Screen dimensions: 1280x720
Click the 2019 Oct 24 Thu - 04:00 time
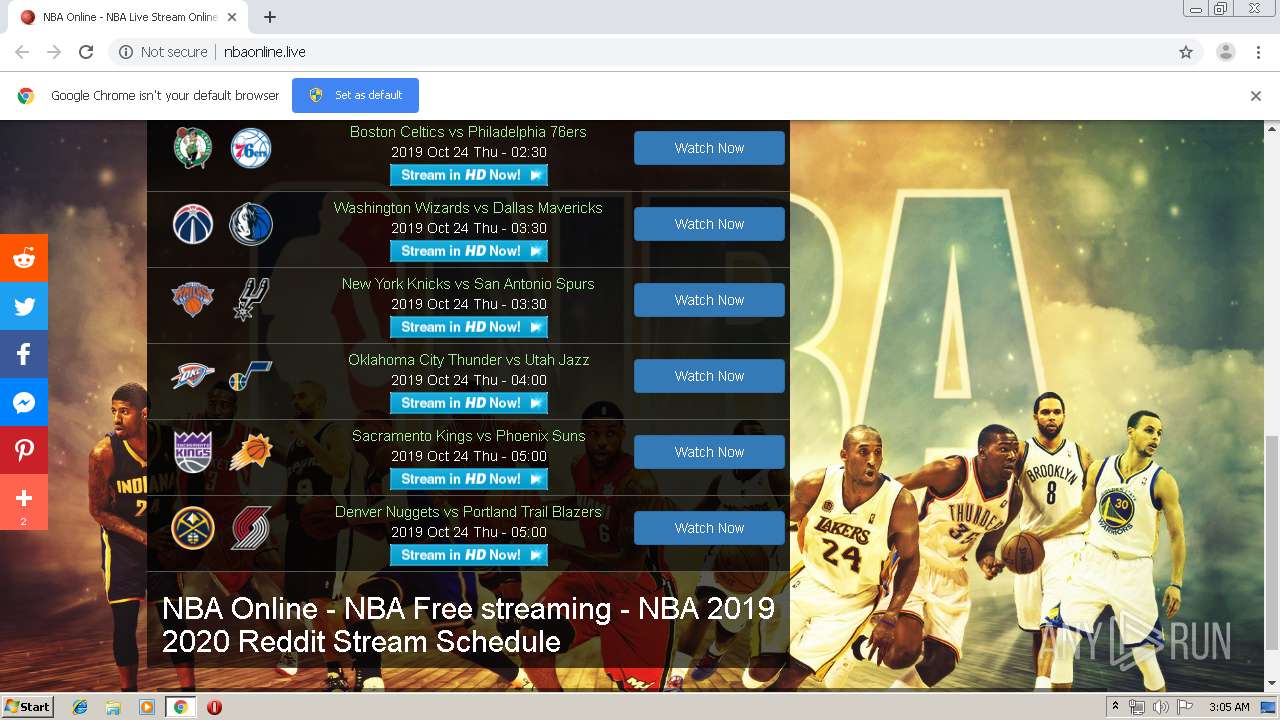click(x=469, y=380)
